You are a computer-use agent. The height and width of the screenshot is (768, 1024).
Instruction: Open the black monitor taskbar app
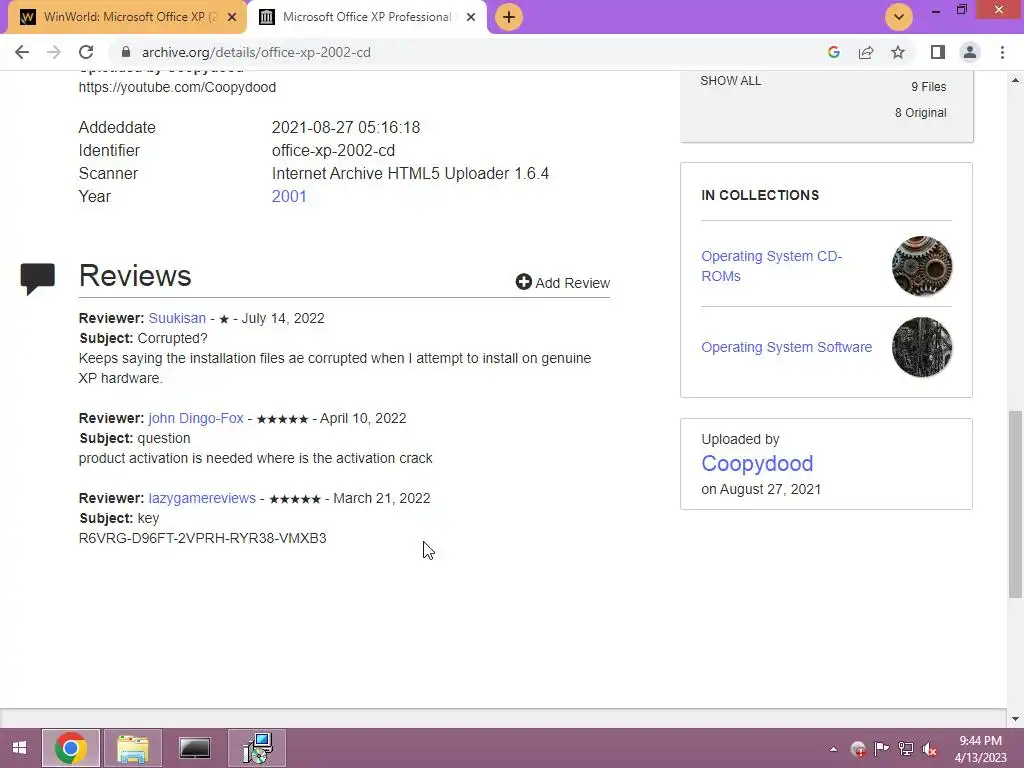pyautogui.click(x=195, y=748)
